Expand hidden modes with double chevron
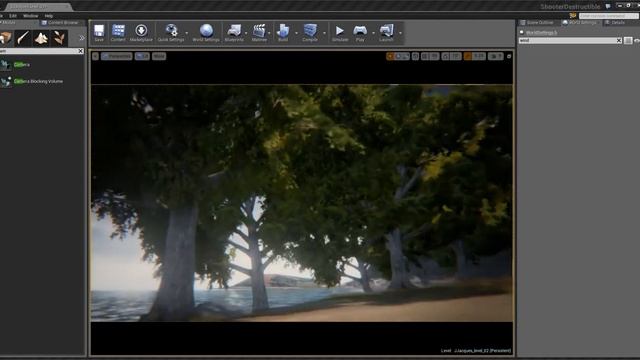This screenshot has width=640, height=360. (x=82, y=38)
